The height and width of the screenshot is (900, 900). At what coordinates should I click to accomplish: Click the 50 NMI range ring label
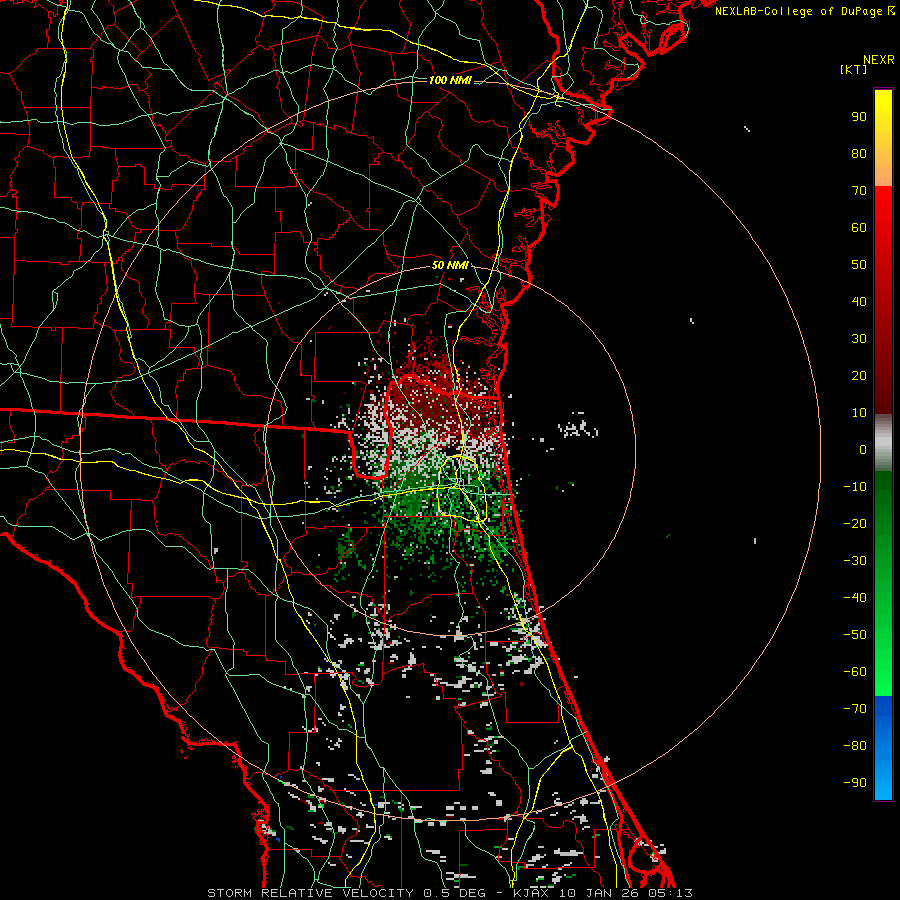pos(450,265)
